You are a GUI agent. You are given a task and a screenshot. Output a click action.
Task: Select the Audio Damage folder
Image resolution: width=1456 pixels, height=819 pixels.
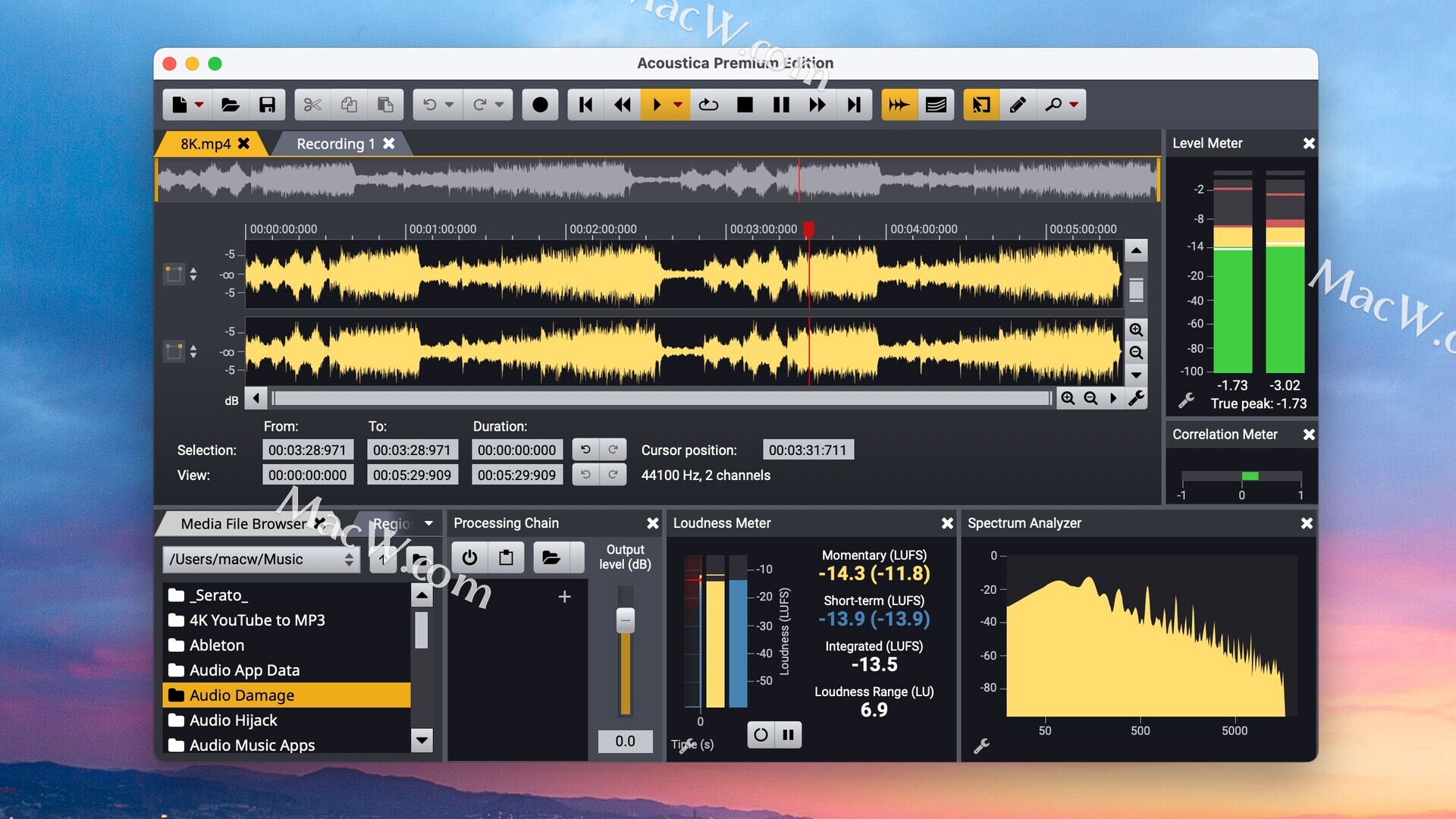(x=287, y=695)
